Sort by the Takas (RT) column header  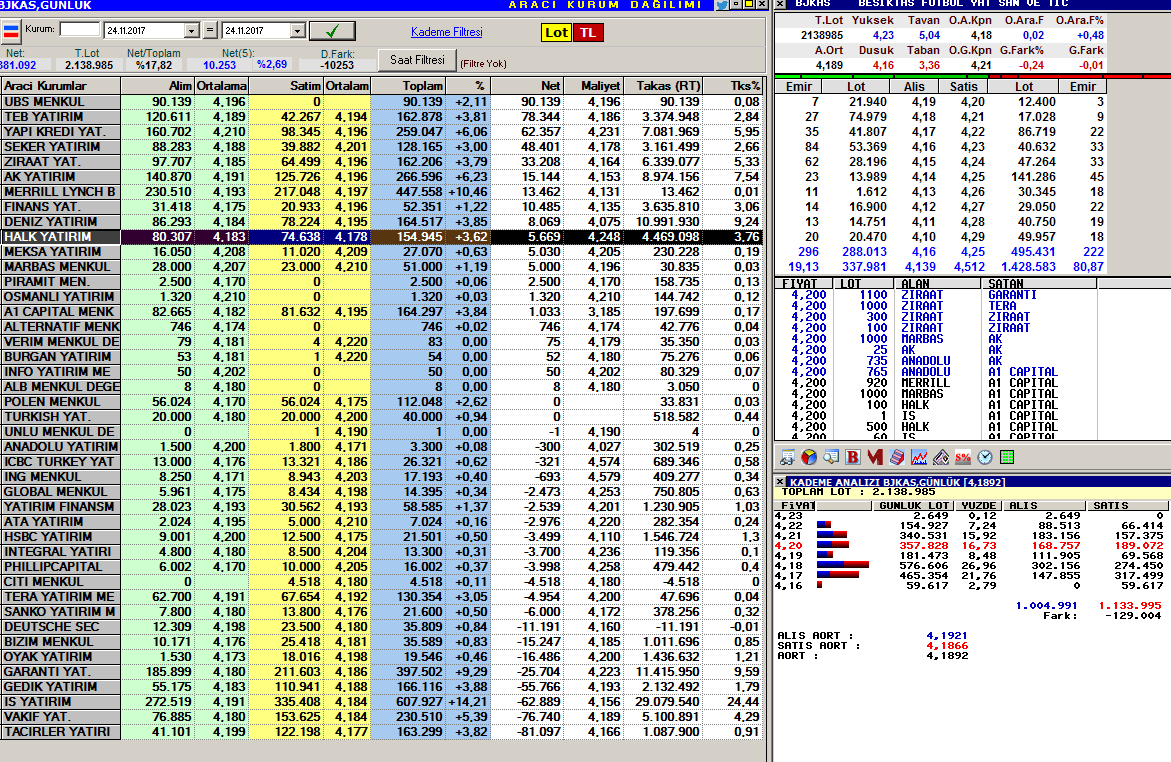pyautogui.click(x=663, y=86)
